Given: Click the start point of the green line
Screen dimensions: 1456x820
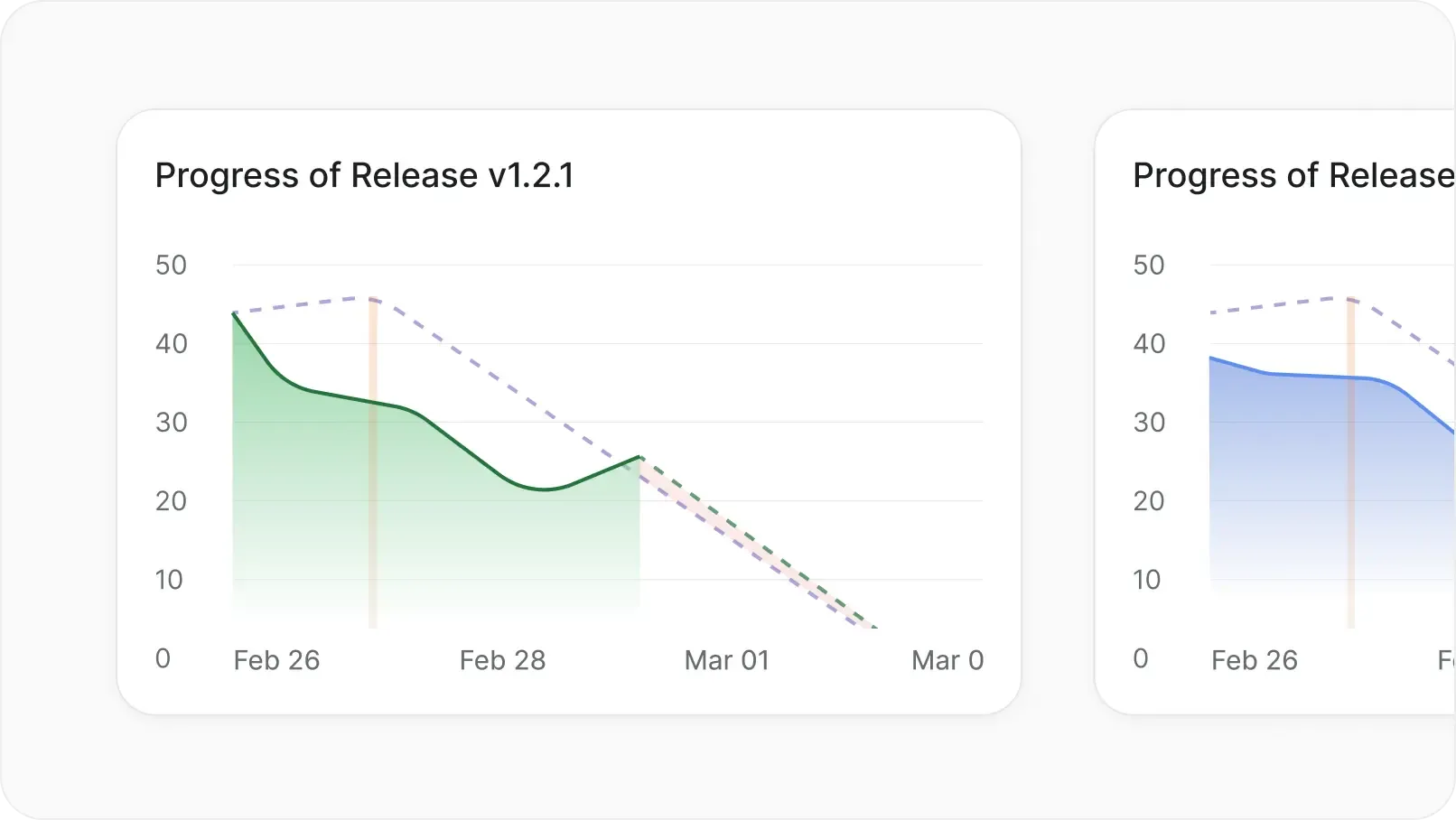Looking at the screenshot, I should pyautogui.click(x=234, y=312).
